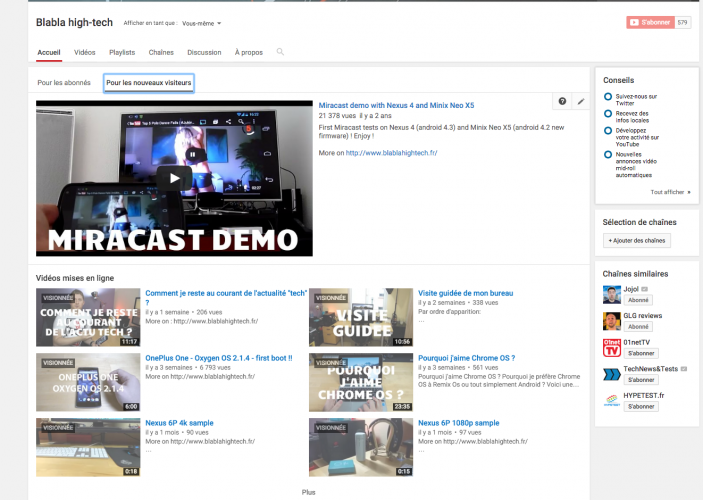Open 'OnePlus One - Oxygen OS 2.1.4' title

(219, 358)
